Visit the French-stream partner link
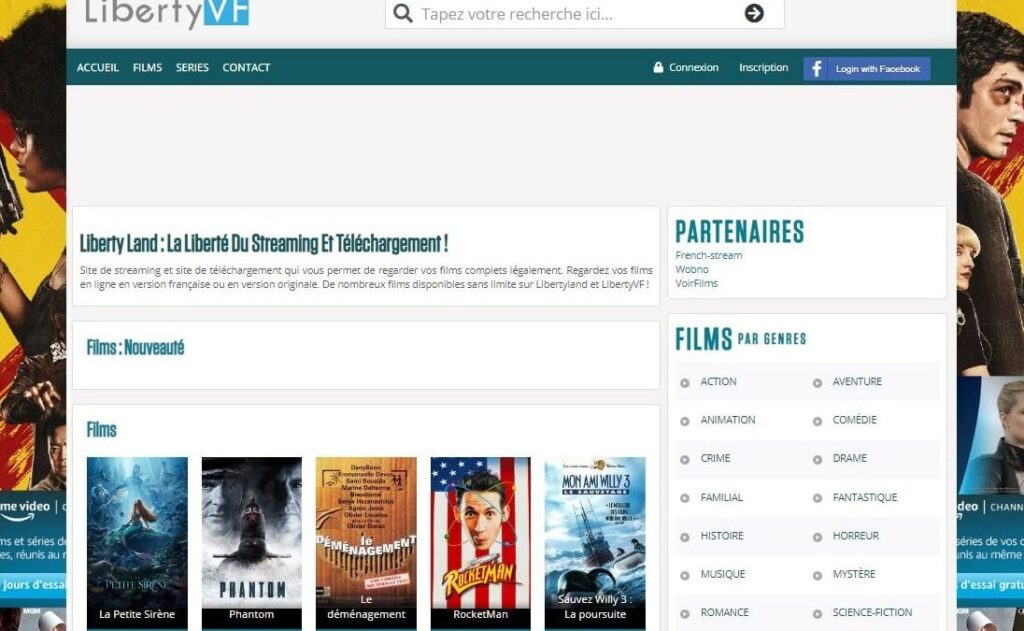The image size is (1024, 631). pos(709,255)
